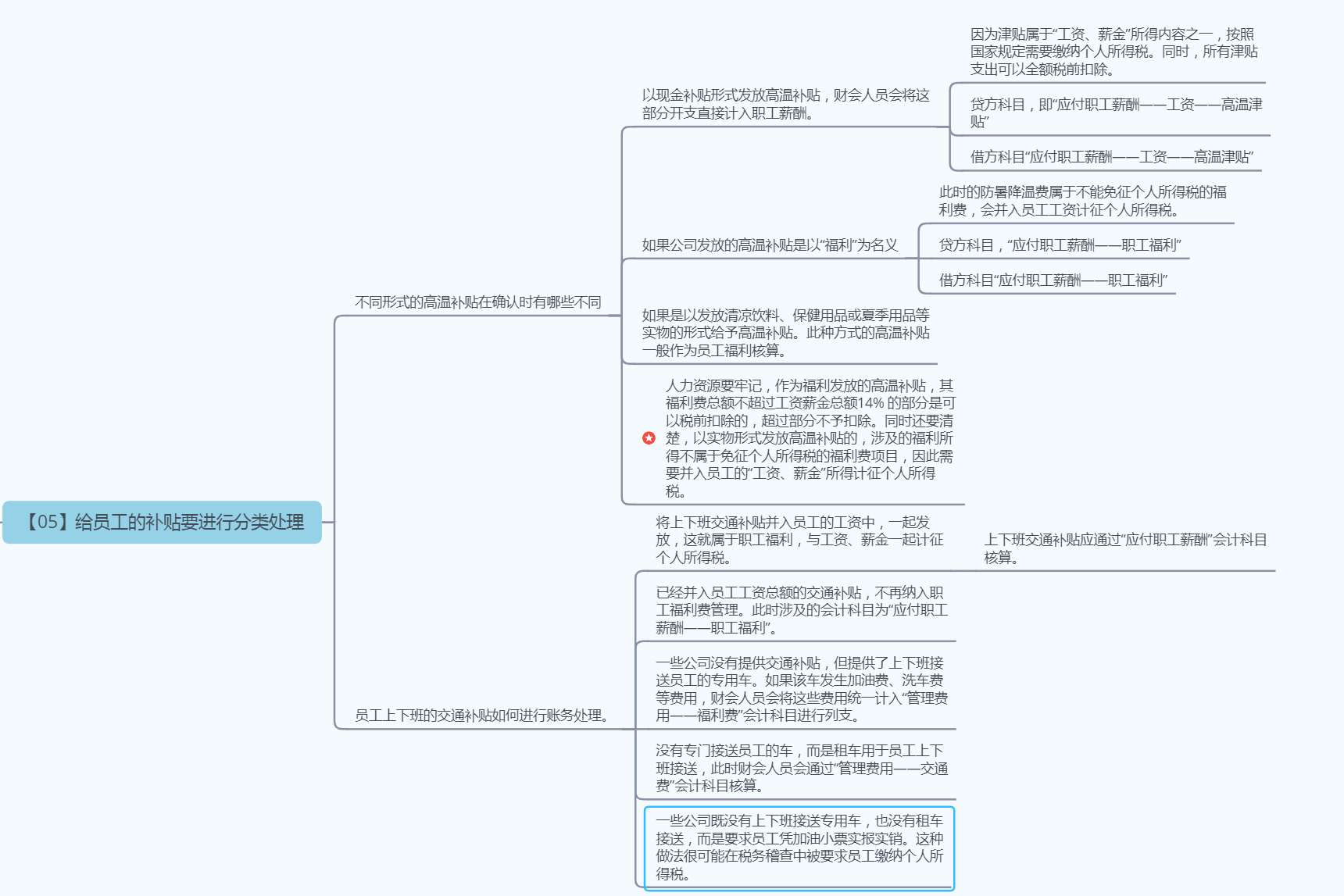Select node starting 上下班交通补贴应通过"应付职工薪酬"
The image size is (1344, 896).
pyautogui.click(x=1125, y=548)
